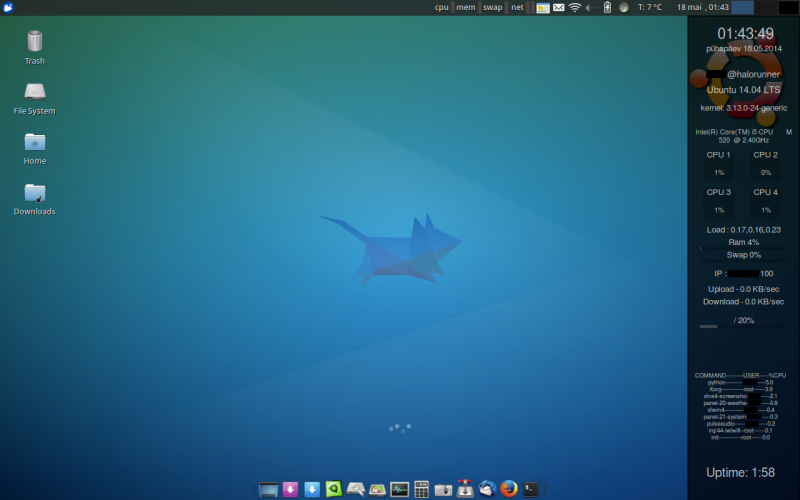The image size is (800, 500).
Task: Open the Trash desktop icon
Action: pyautogui.click(x=35, y=41)
